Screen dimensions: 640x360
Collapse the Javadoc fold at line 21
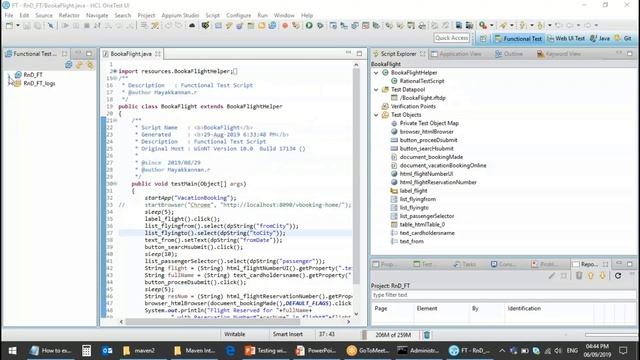coord(116,120)
